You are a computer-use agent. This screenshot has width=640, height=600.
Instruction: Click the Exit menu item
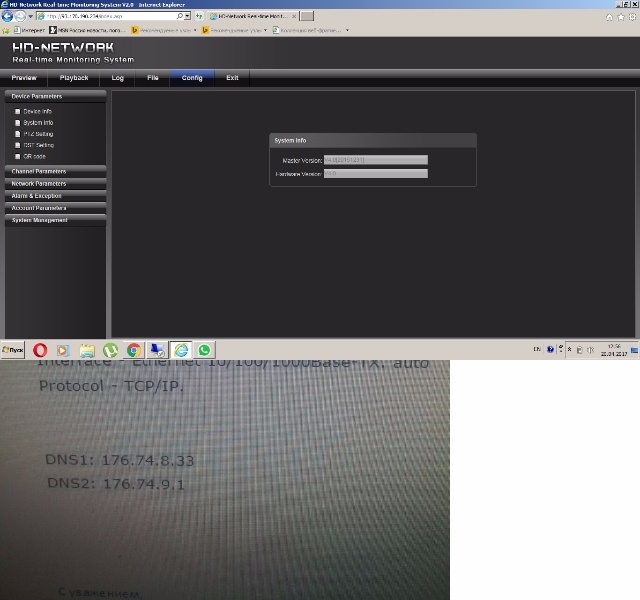coord(232,78)
